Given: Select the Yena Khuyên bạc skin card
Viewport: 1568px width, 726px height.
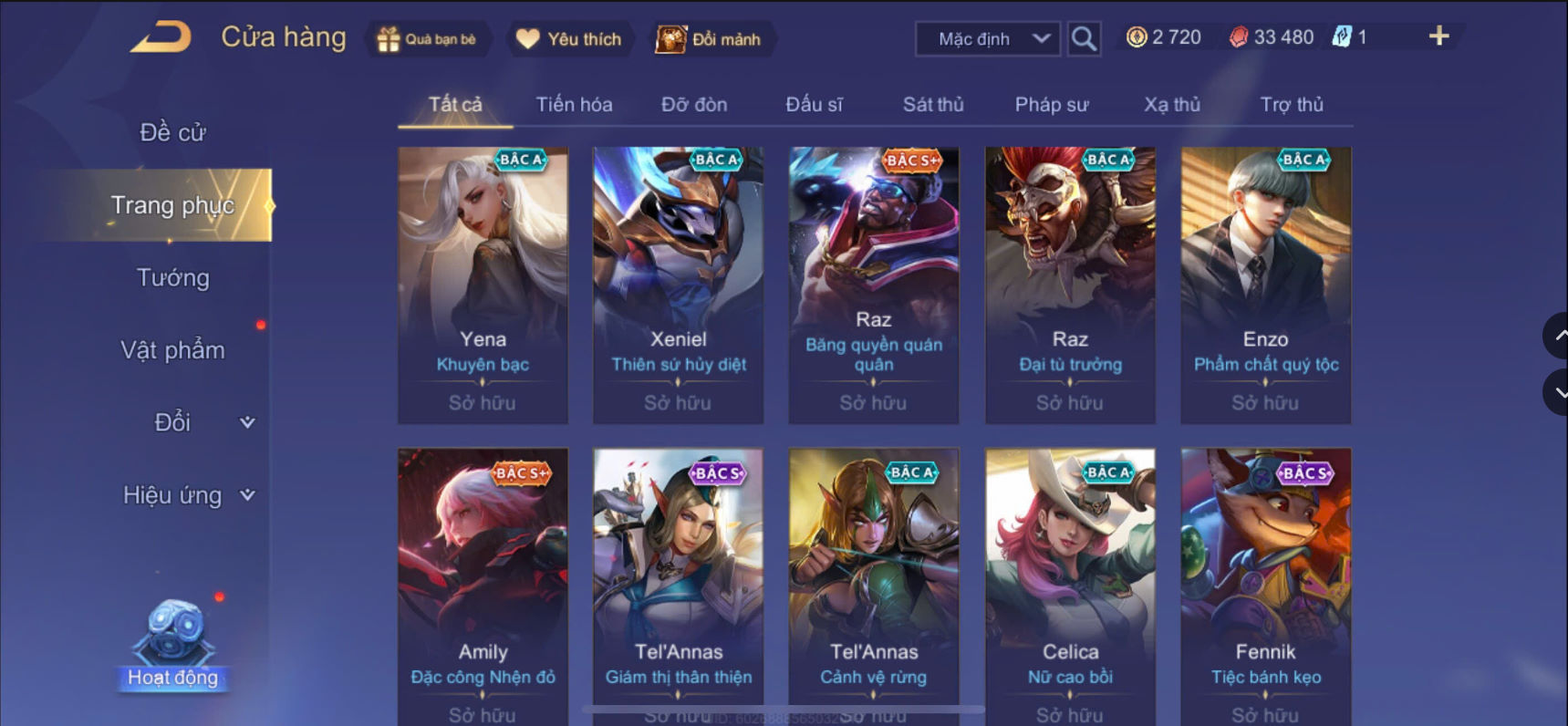Looking at the screenshot, I should [x=483, y=285].
